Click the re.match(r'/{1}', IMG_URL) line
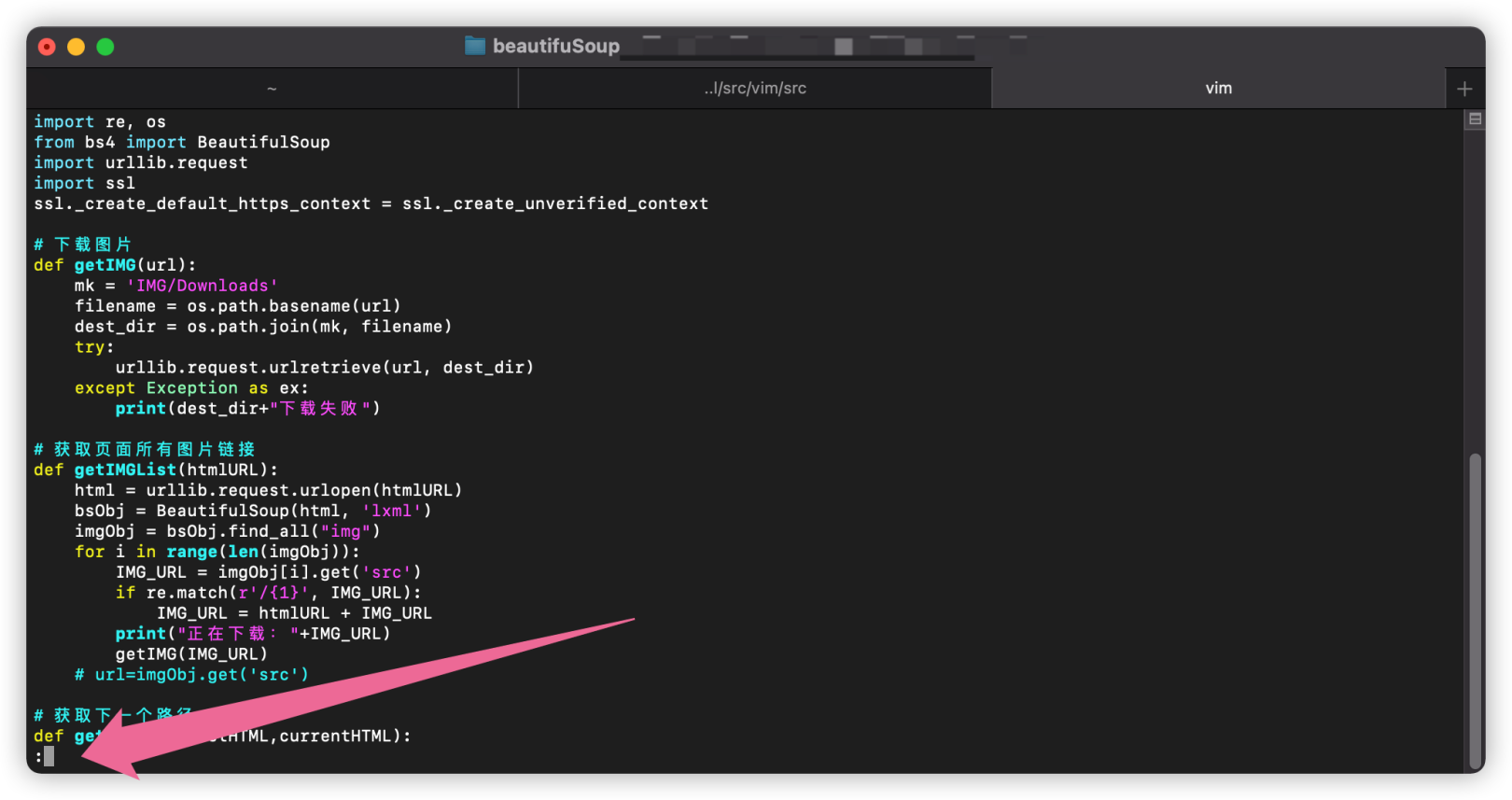The height and width of the screenshot is (800, 1512). click(269, 593)
